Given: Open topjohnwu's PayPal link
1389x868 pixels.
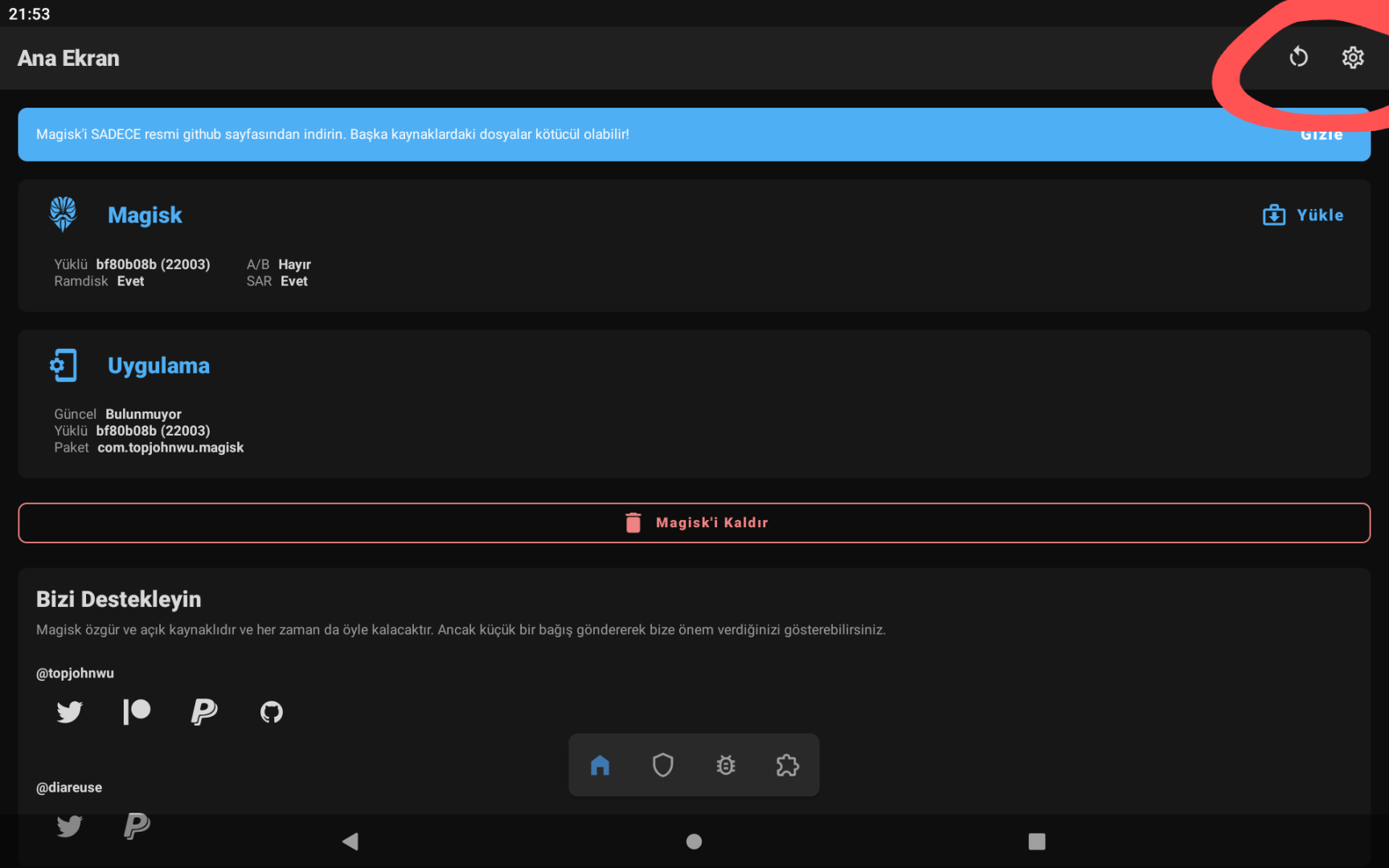Looking at the screenshot, I should point(204,711).
